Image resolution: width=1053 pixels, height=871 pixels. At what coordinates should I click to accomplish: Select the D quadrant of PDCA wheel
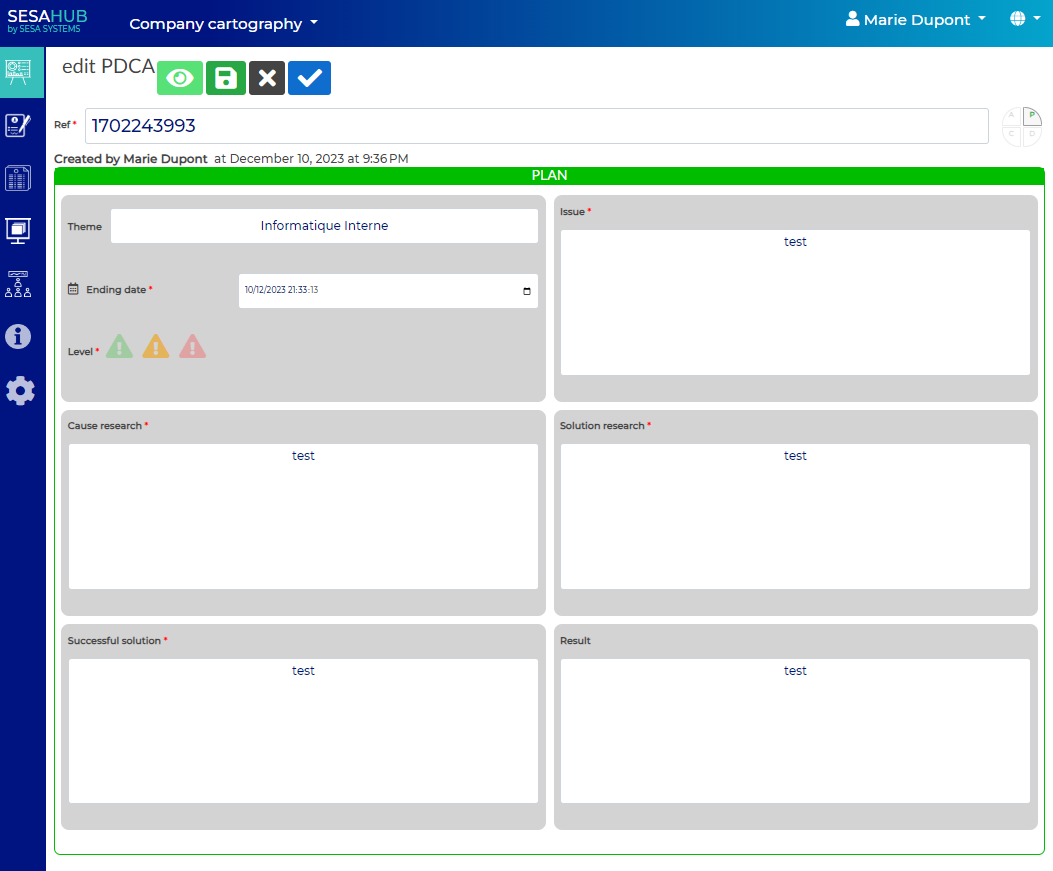click(1032, 134)
